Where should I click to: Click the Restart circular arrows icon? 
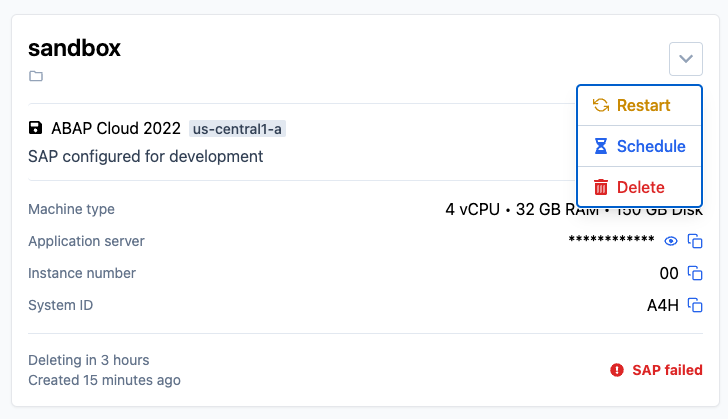click(601, 105)
